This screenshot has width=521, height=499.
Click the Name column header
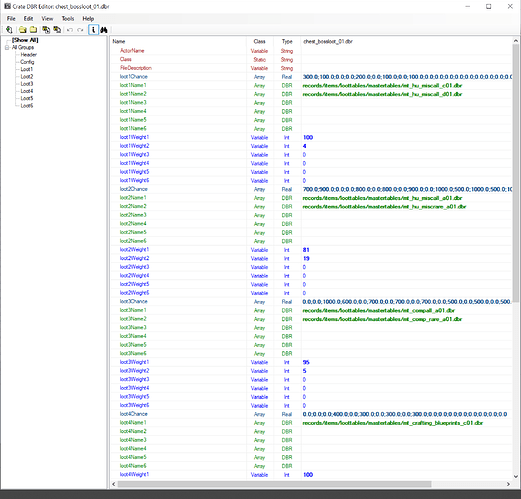coord(178,41)
